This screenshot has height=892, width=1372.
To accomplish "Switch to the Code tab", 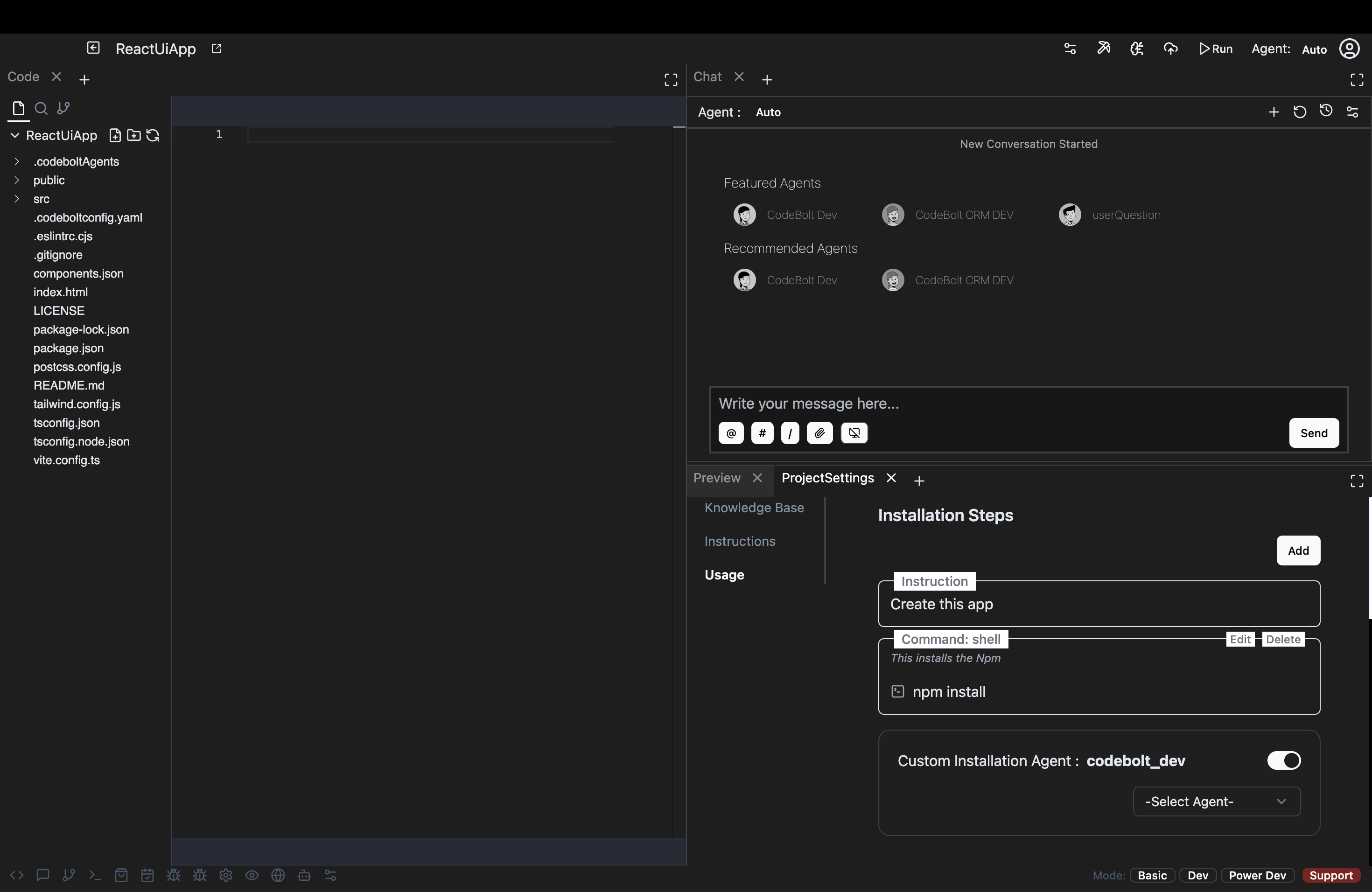I will (23, 77).
